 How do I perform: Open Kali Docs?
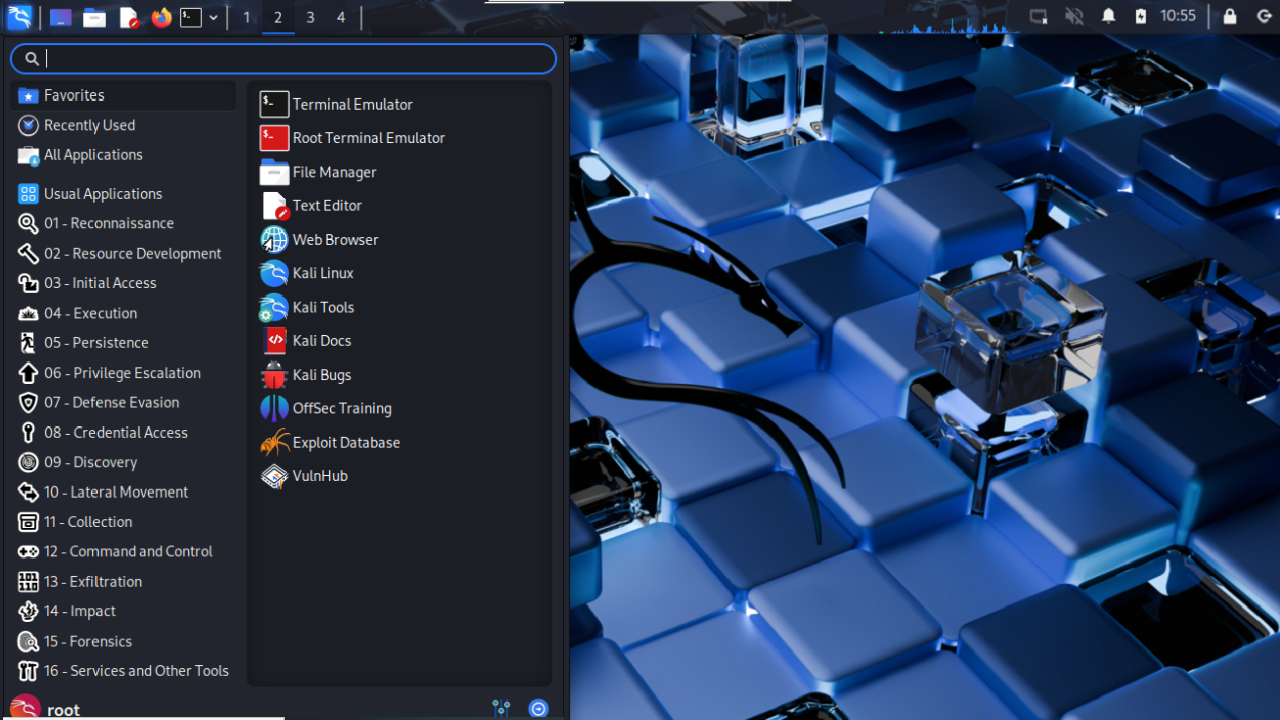tap(321, 340)
